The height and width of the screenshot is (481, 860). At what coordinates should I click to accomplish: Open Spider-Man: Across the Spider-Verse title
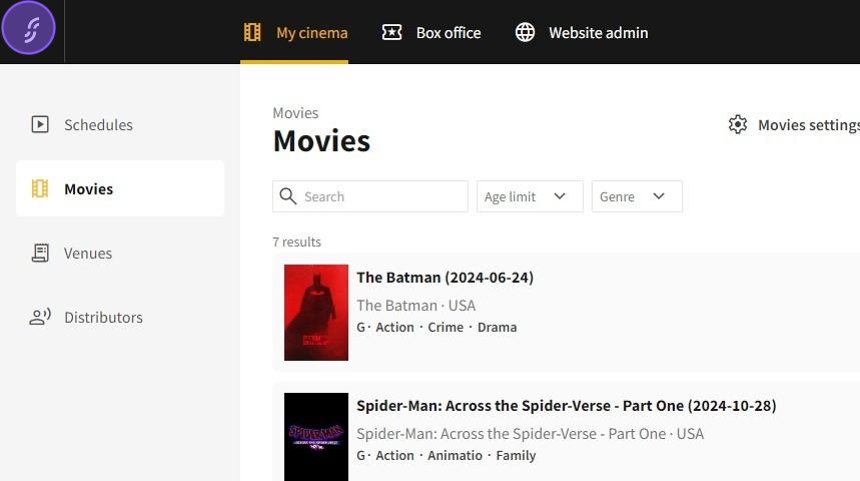[x=566, y=406]
